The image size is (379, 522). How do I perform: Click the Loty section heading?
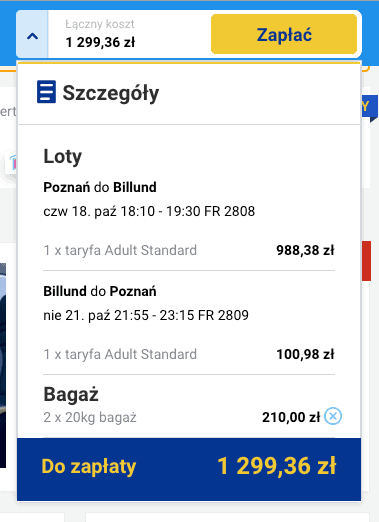tap(63, 156)
